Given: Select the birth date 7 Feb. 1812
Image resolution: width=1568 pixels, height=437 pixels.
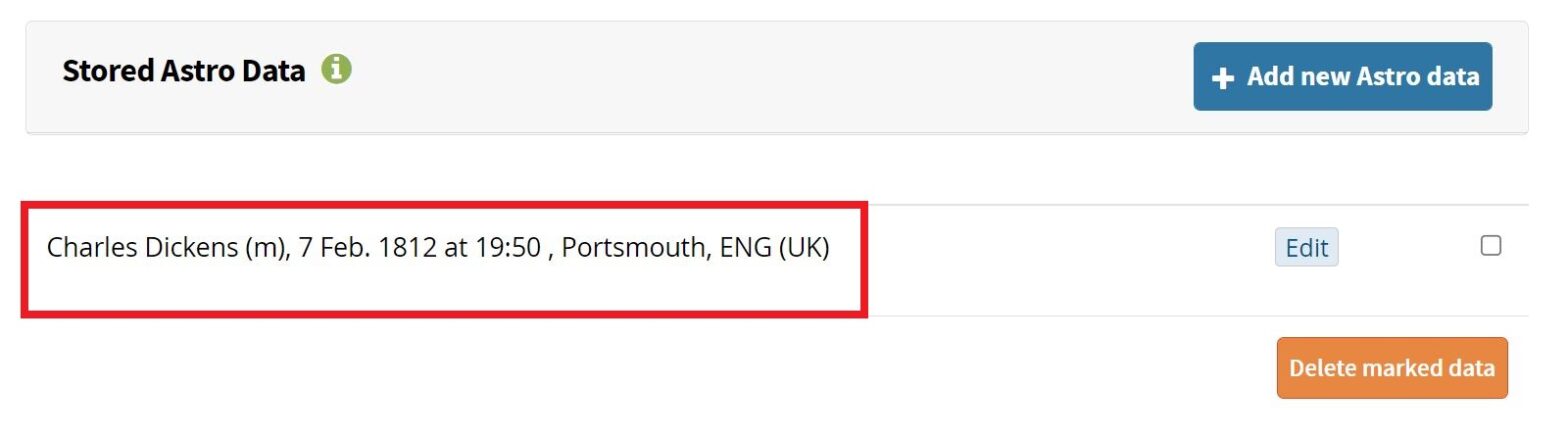Looking at the screenshot, I should (367, 248).
